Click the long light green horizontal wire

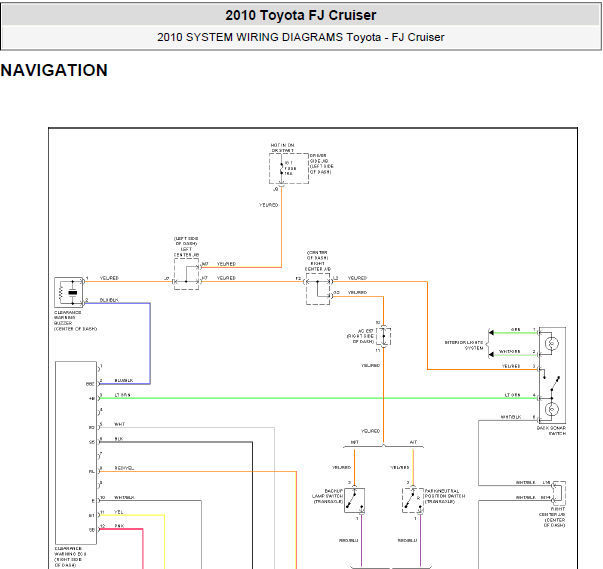click(x=318, y=398)
